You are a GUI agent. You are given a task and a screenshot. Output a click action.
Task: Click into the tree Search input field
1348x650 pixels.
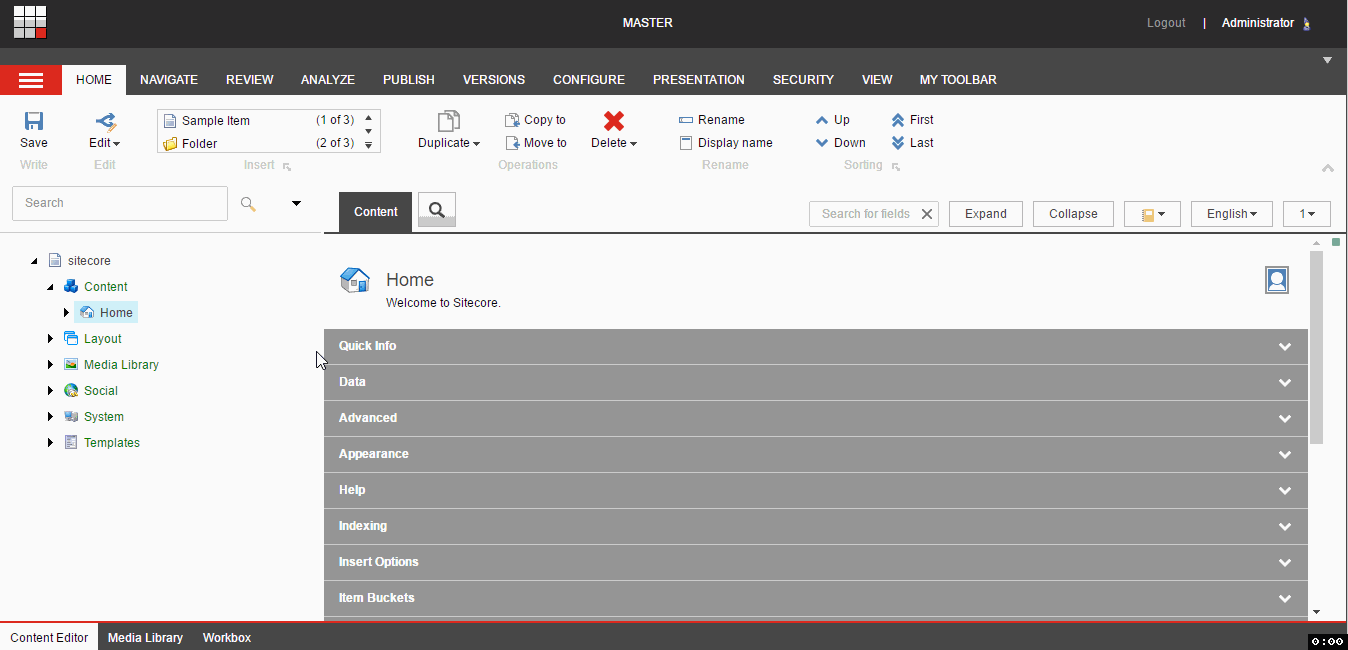pyautogui.click(x=120, y=203)
